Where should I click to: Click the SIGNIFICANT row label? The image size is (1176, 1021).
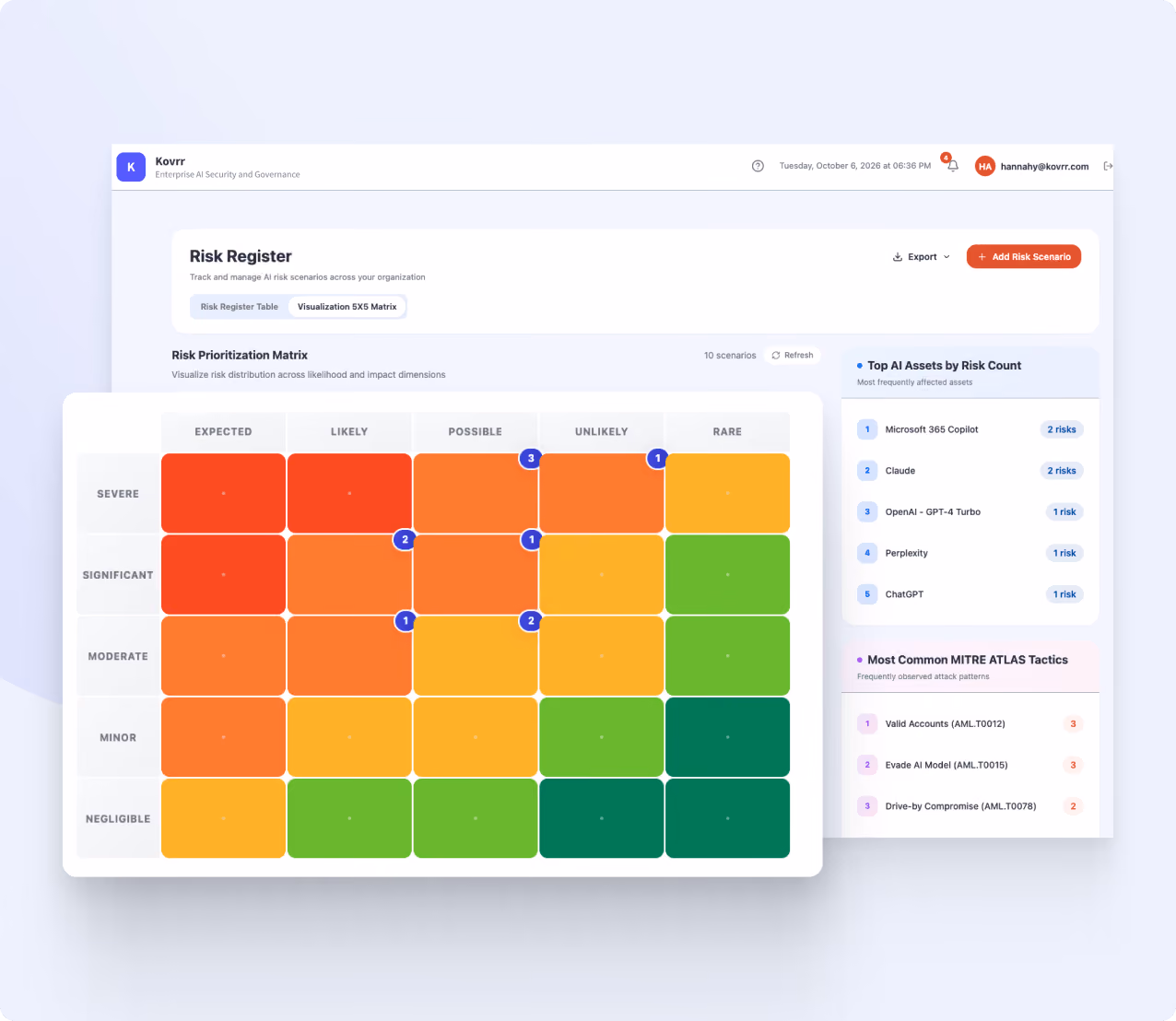point(118,575)
